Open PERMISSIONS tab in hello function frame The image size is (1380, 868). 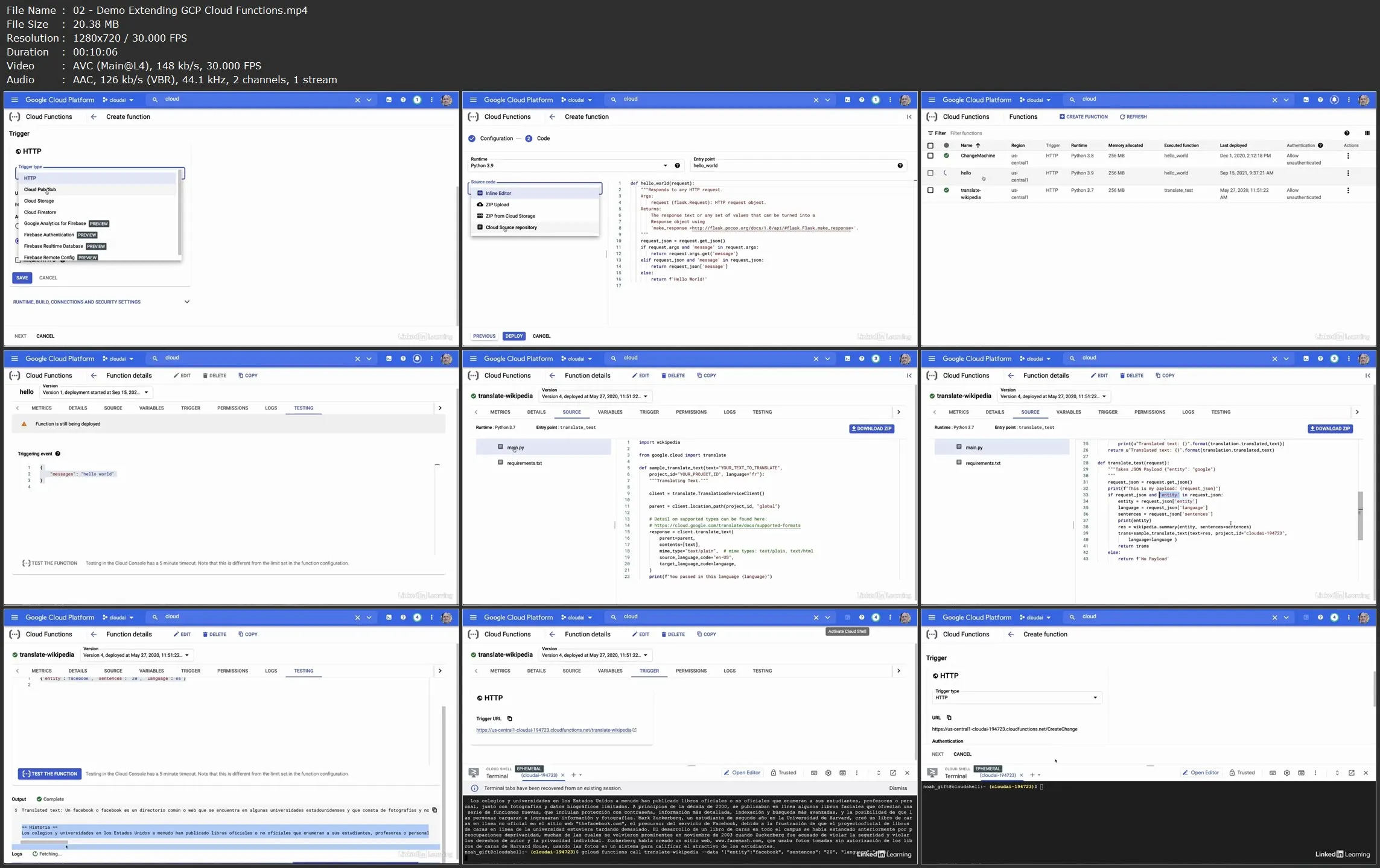click(x=232, y=408)
